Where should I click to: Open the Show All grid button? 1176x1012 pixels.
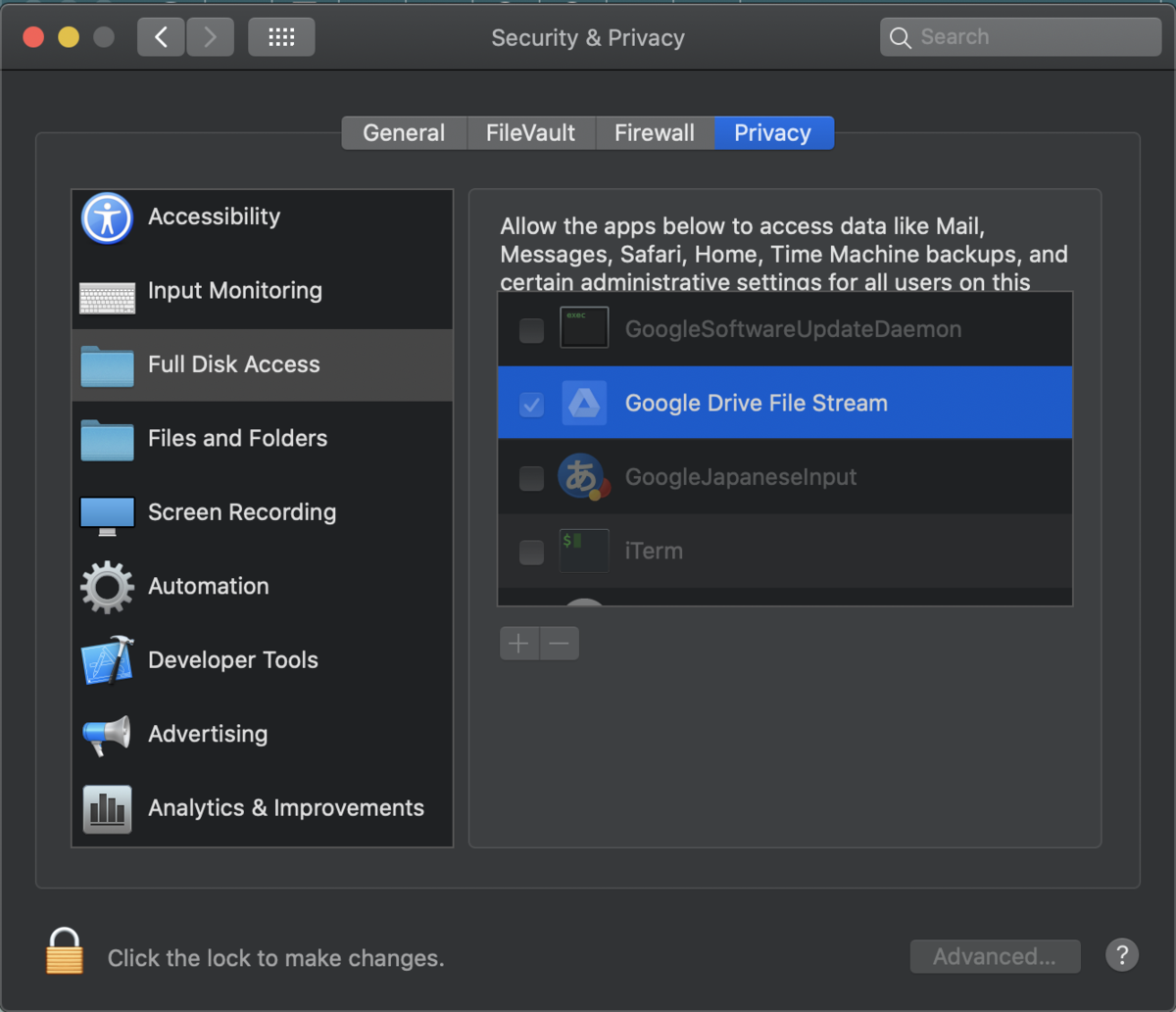click(x=281, y=37)
